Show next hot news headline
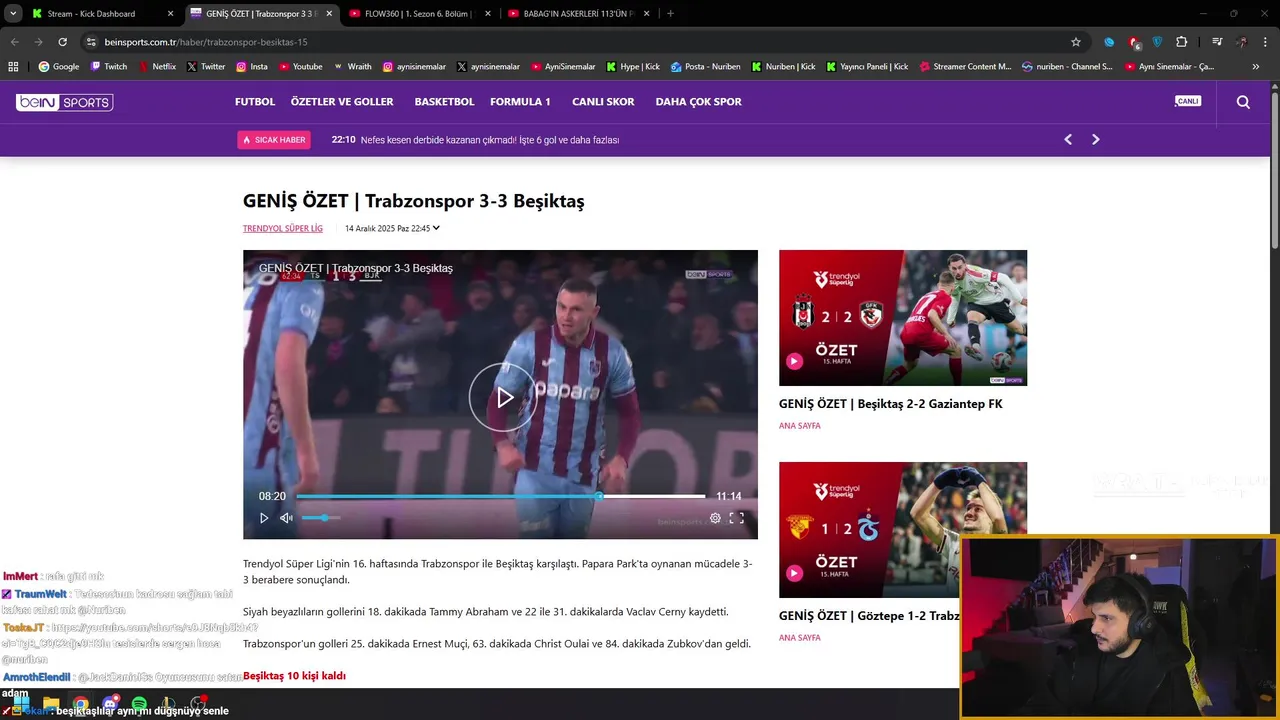Viewport: 1280px width, 720px height. [1095, 140]
